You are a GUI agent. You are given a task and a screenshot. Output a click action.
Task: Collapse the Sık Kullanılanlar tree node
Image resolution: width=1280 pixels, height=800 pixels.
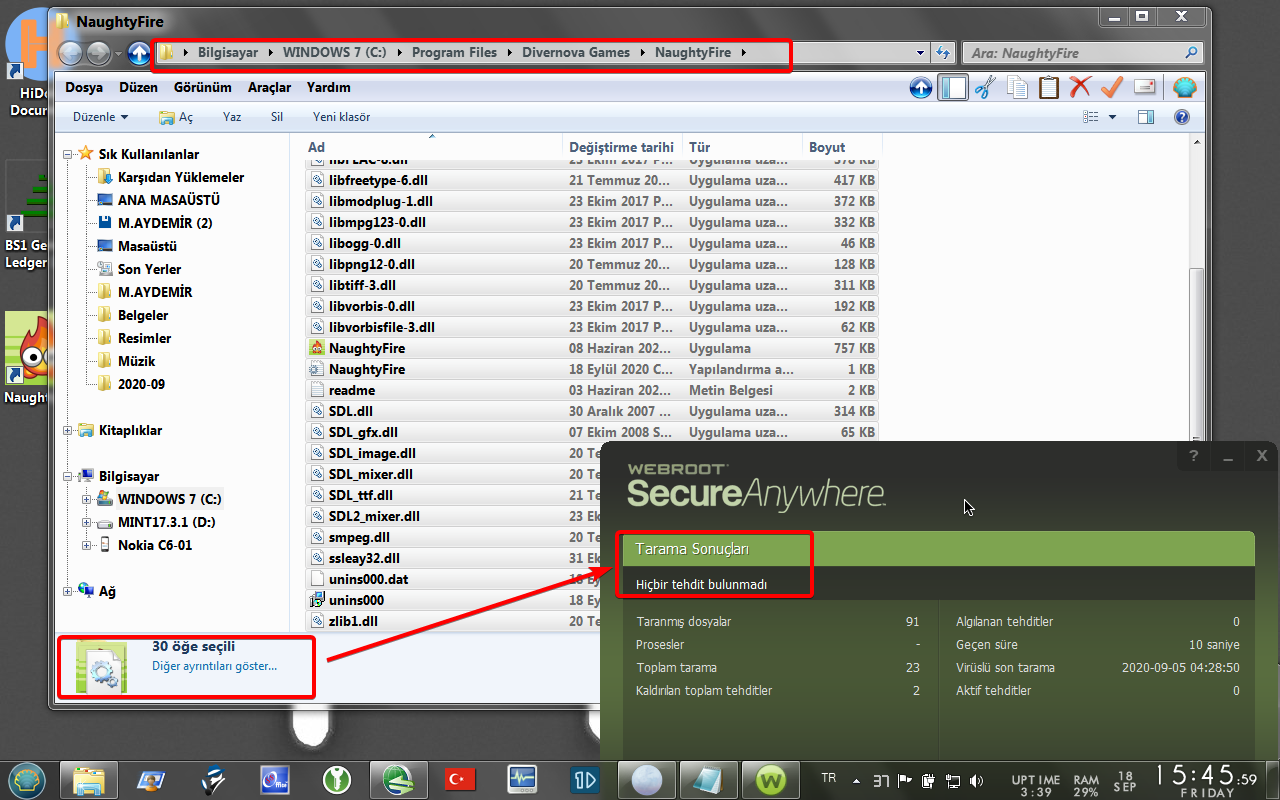(68, 154)
